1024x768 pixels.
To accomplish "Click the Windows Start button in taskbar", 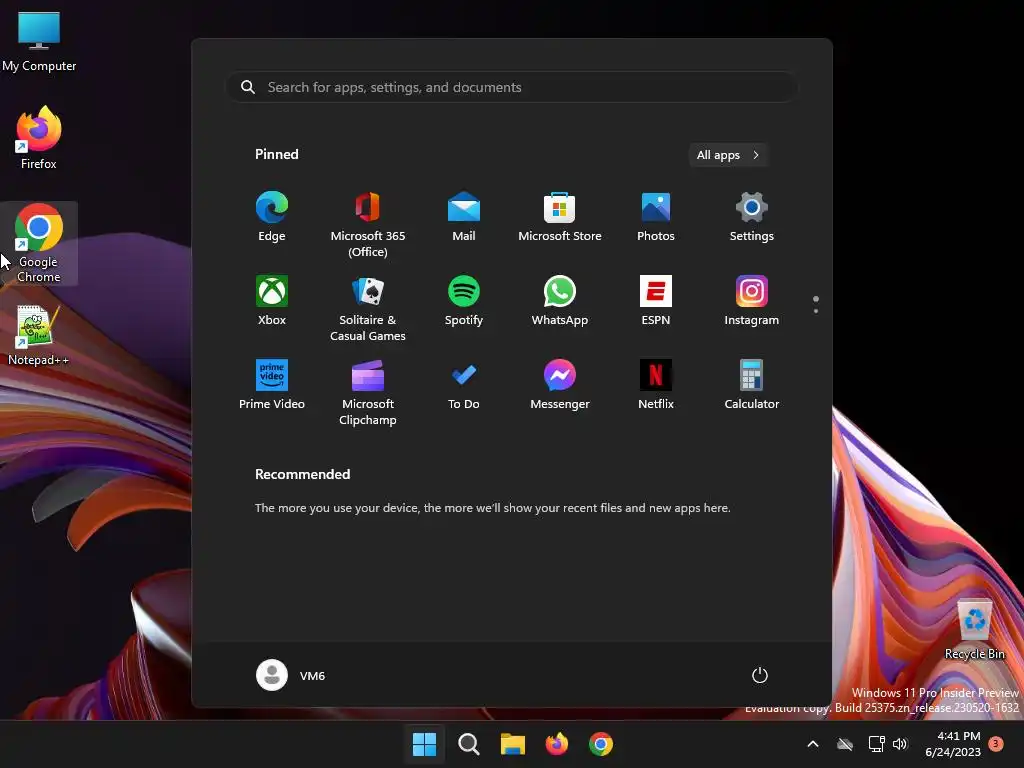I will 424,744.
